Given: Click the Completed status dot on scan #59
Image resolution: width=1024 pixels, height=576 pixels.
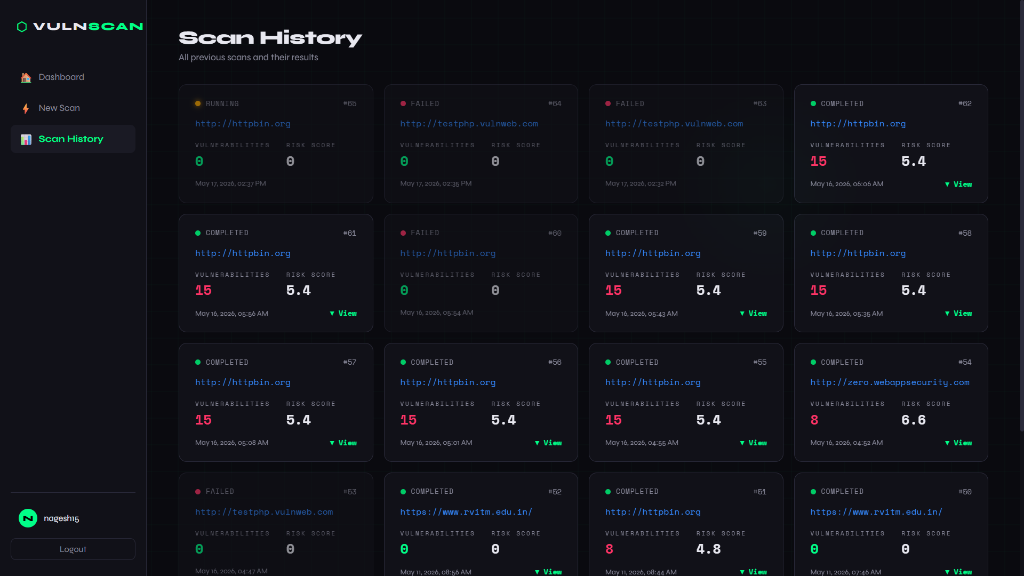Looking at the screenshot, I should click(x=608, y=233).
